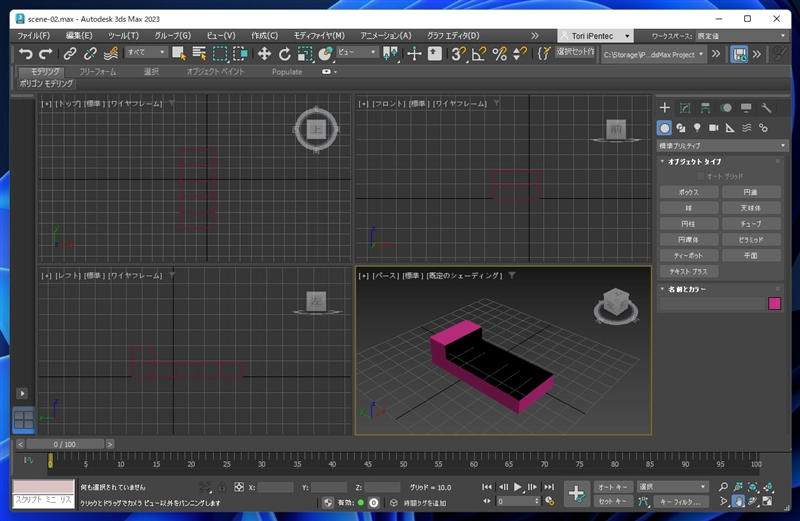Screen dimensions: 800x521
Task: Choose the Rectangular Selection Region tool
Action: pos(220,54)
